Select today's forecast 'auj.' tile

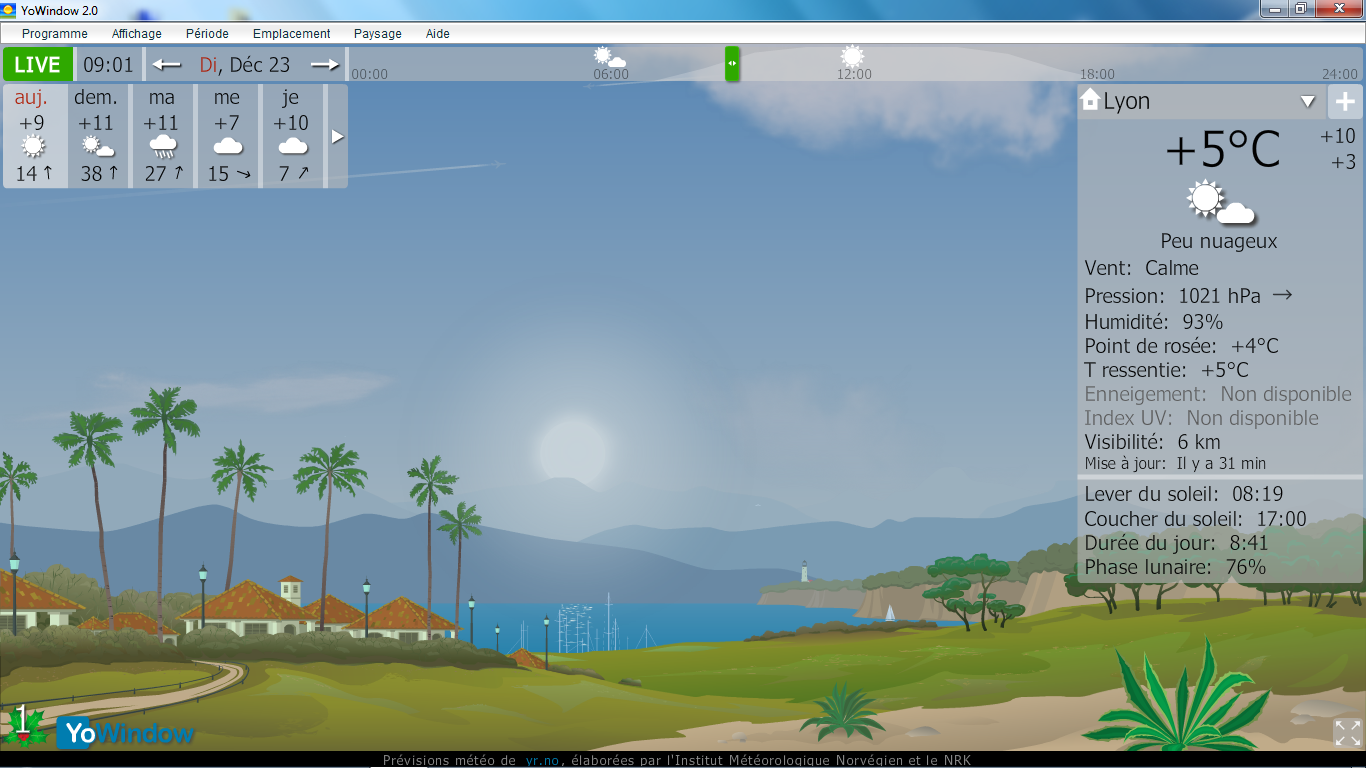pos(32,136)
